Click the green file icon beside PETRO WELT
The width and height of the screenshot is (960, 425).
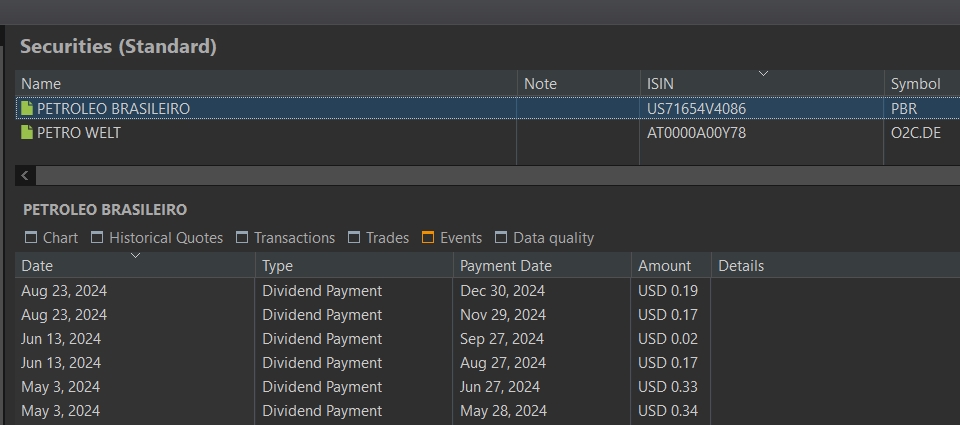27,132
